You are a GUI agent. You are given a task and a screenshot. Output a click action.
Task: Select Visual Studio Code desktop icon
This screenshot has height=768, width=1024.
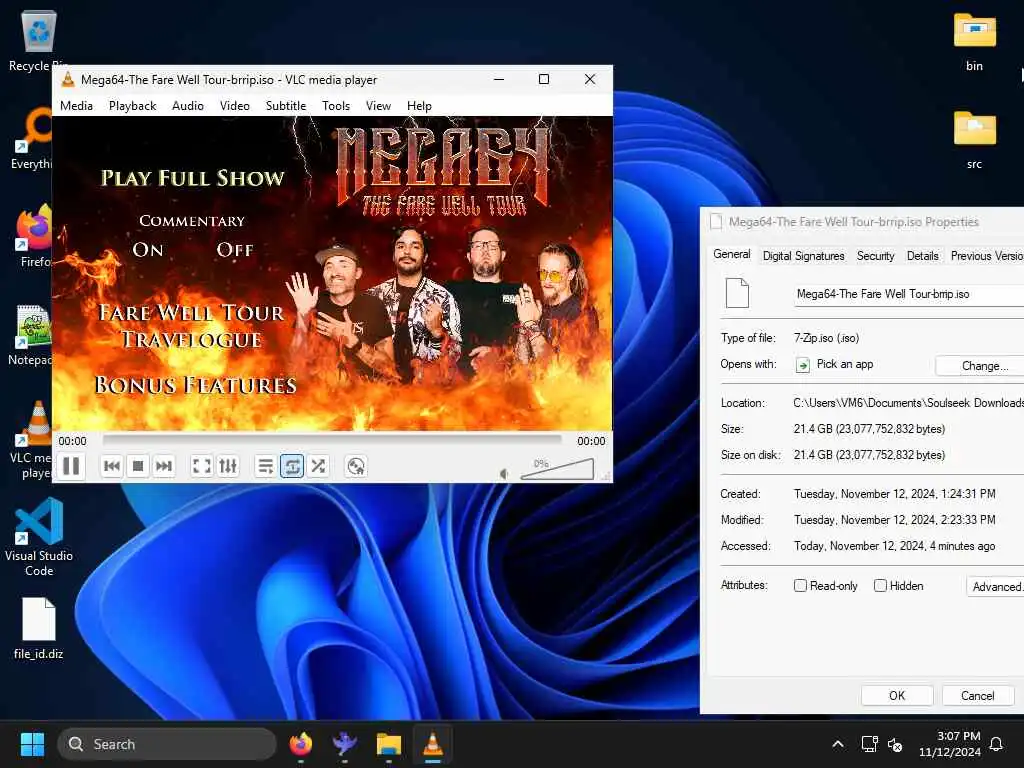coord(39,537)
